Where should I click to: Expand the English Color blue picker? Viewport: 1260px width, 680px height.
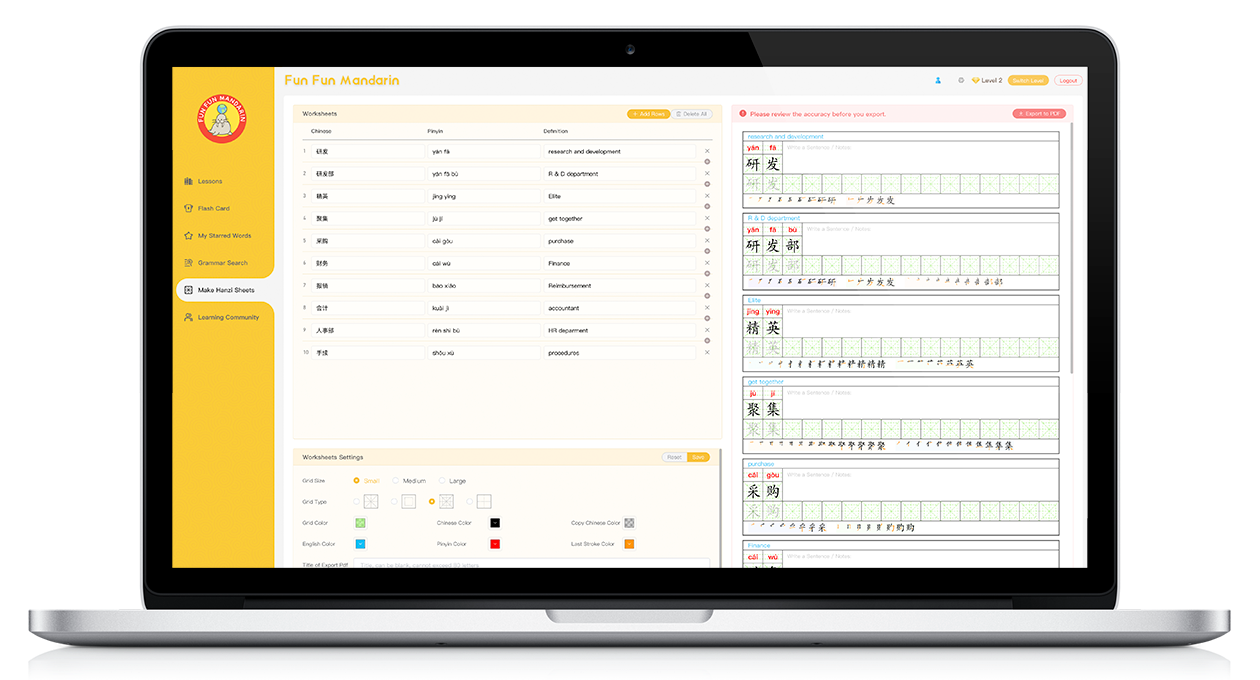(x=360, y=544)
